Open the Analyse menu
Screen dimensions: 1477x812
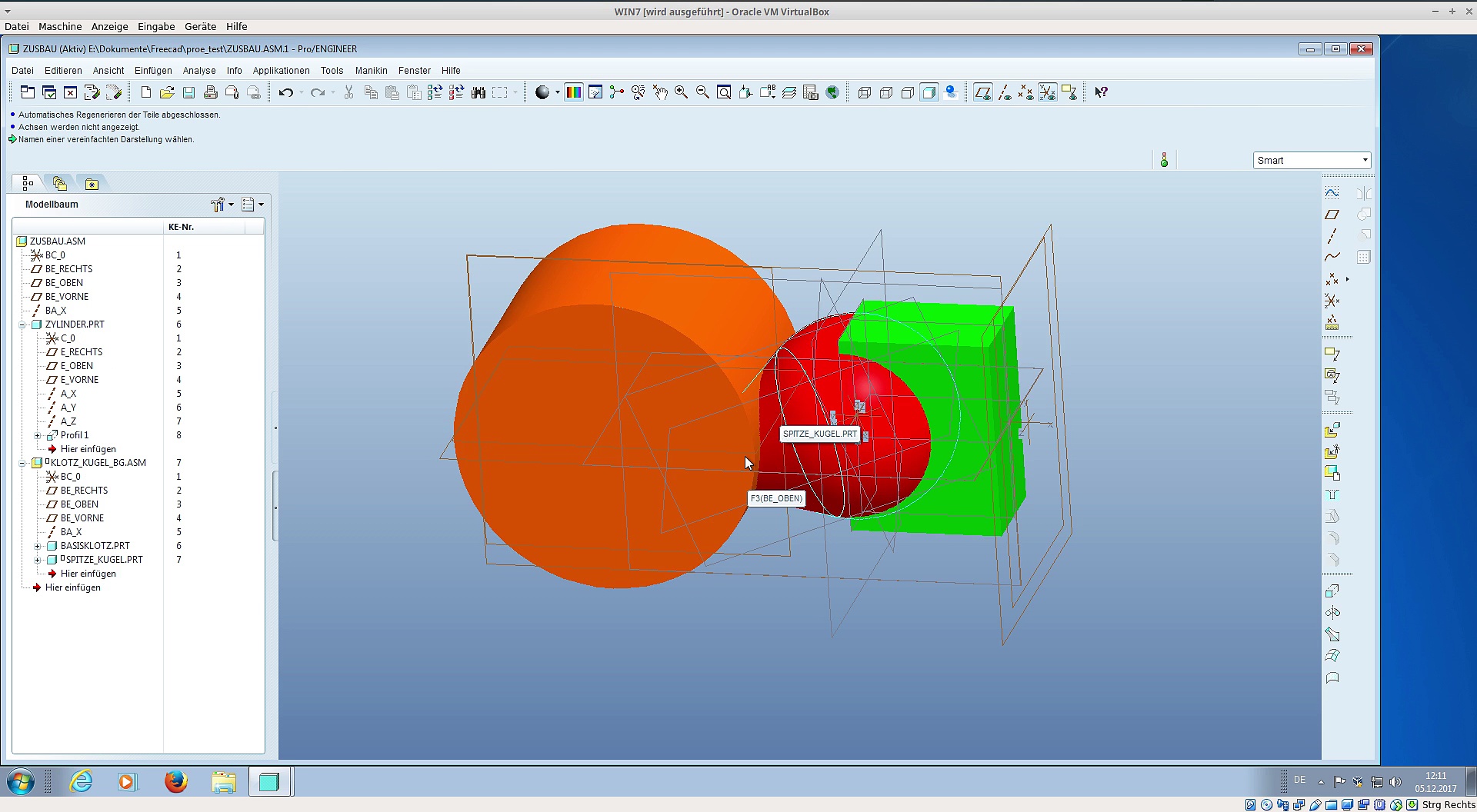click(198, 71)
